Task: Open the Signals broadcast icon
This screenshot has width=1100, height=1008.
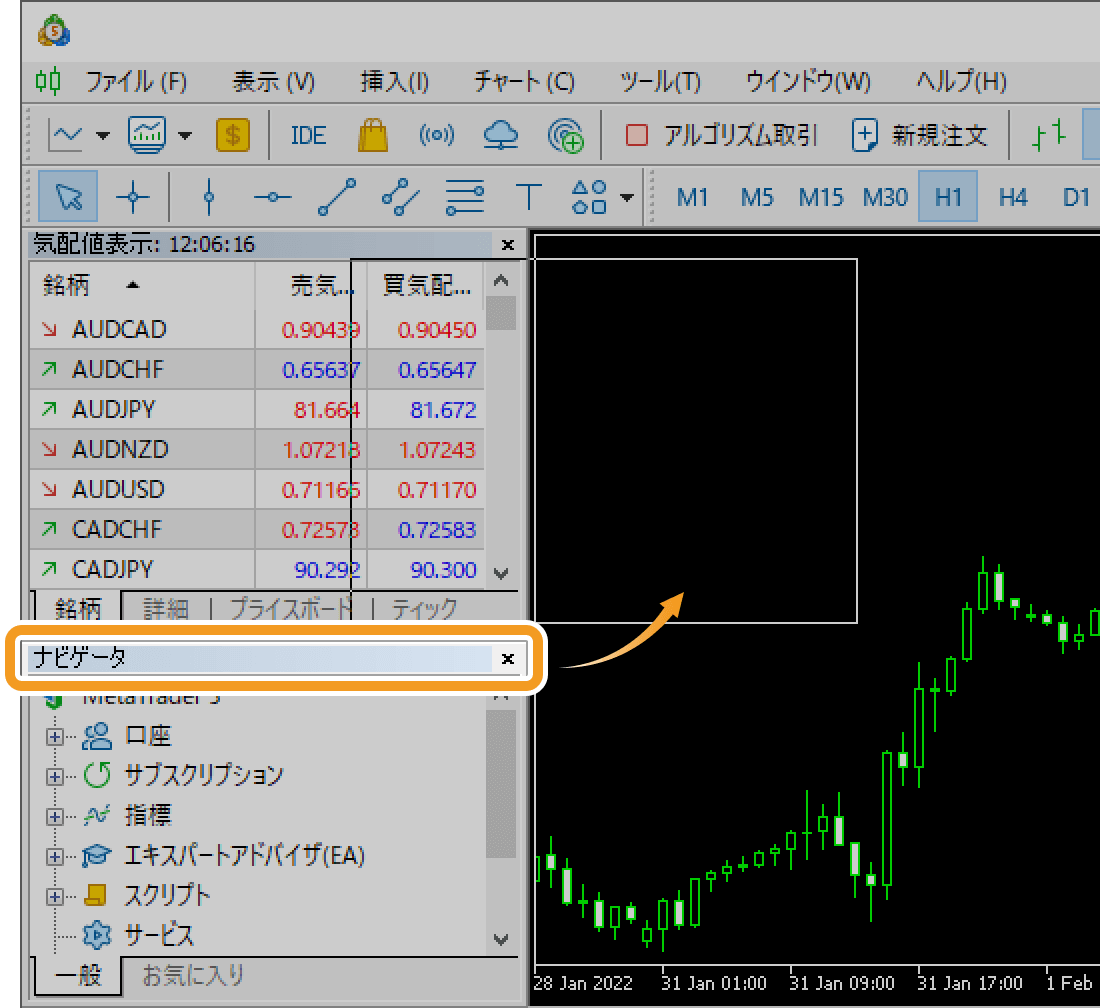Action: (x=436, y=135)
